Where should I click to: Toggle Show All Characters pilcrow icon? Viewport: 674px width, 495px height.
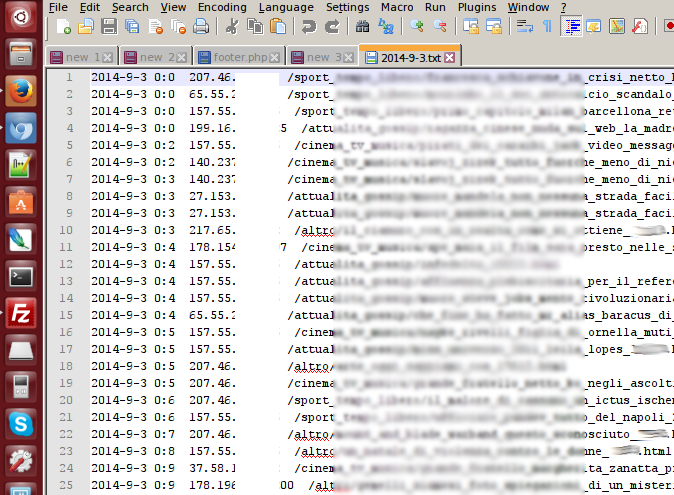[547, 27]
